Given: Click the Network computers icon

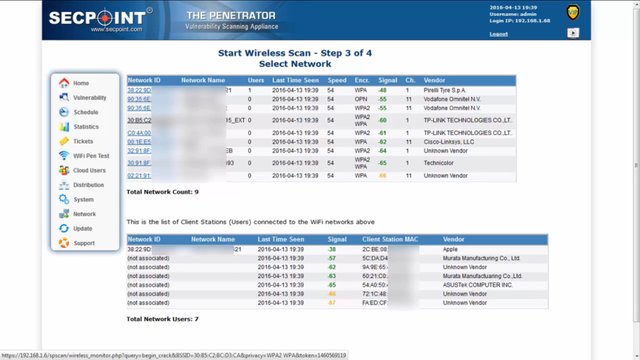Looking at the screenshot, I should click(64, 214).
